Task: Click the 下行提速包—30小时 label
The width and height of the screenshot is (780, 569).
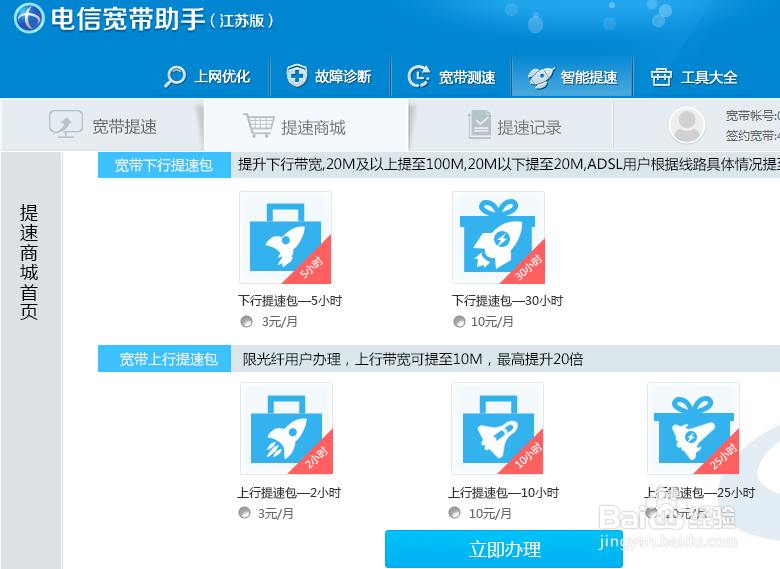Action: pos(507,300)
